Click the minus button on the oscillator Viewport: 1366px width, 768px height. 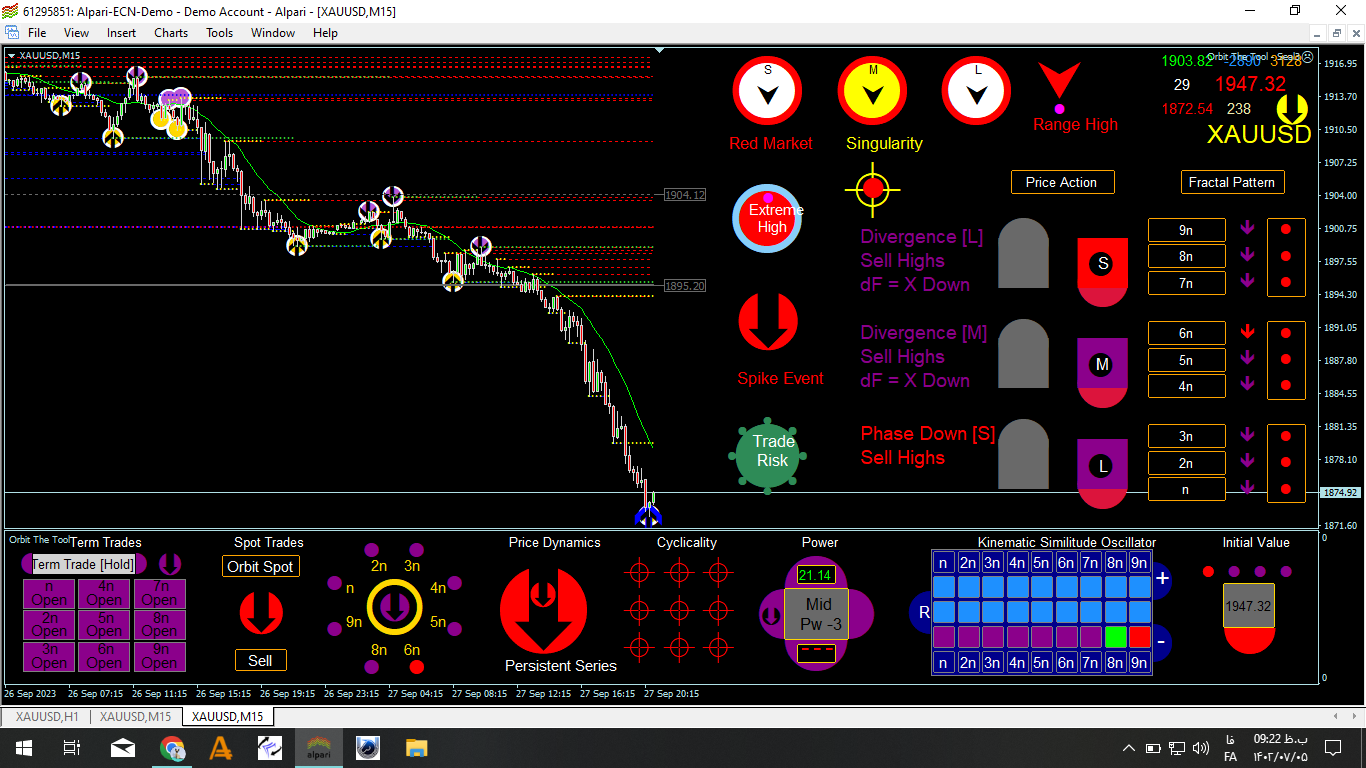pos(1162,641)
